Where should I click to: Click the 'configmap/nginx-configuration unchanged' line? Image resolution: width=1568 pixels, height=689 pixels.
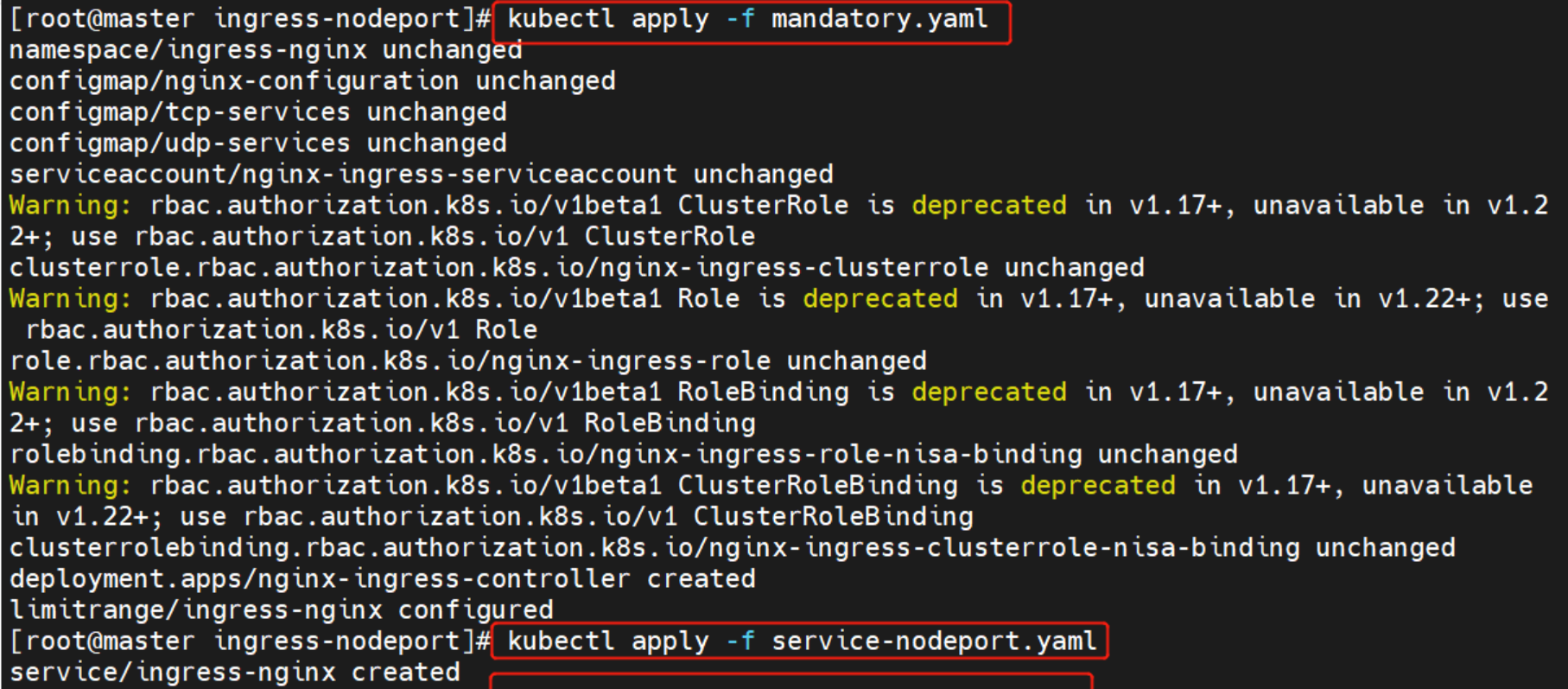coord(312,81)
